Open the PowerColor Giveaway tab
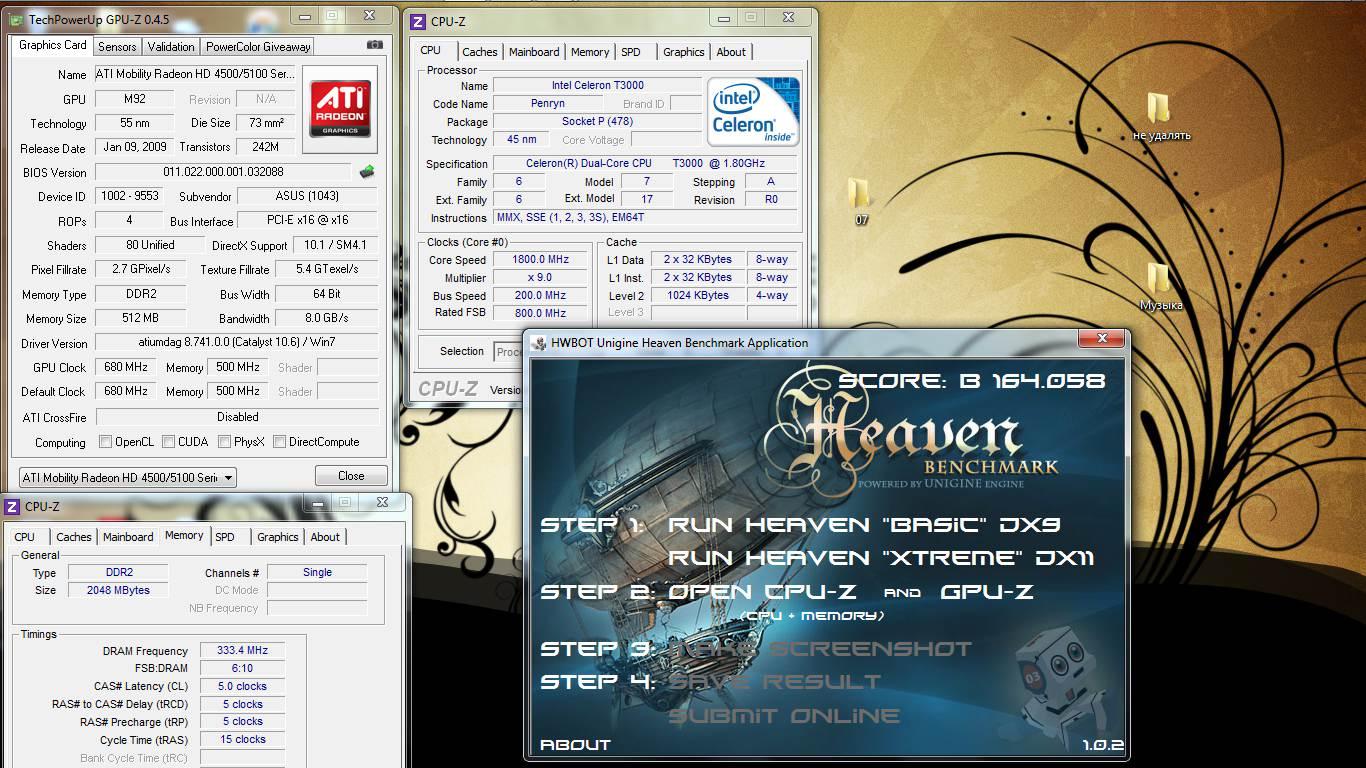This screenshot has width=1366, height=768. [258, 46]
